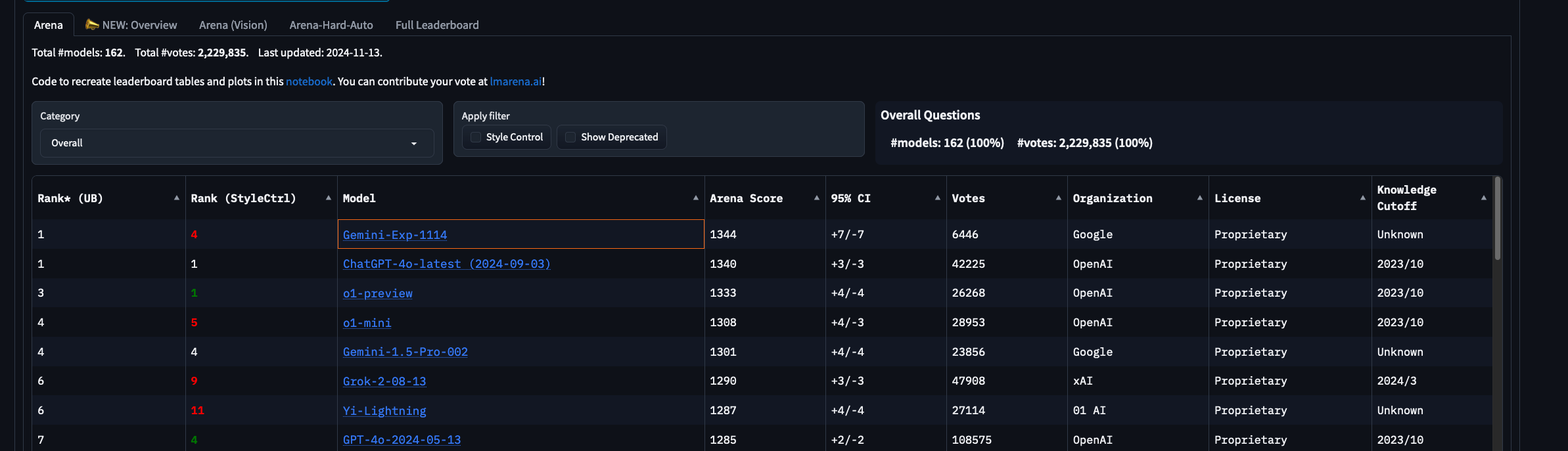Click the 95% CI cell +2/-2
The image size is (1568, 451).
pos(886,439)
